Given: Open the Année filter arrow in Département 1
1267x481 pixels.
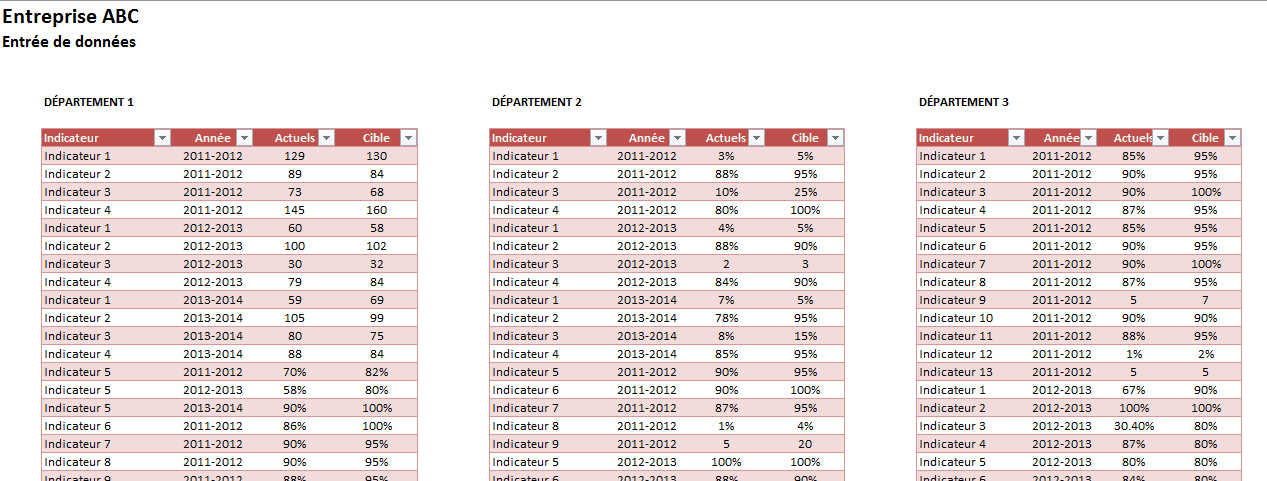Looking at the screenshot, I should click(244, 138).
